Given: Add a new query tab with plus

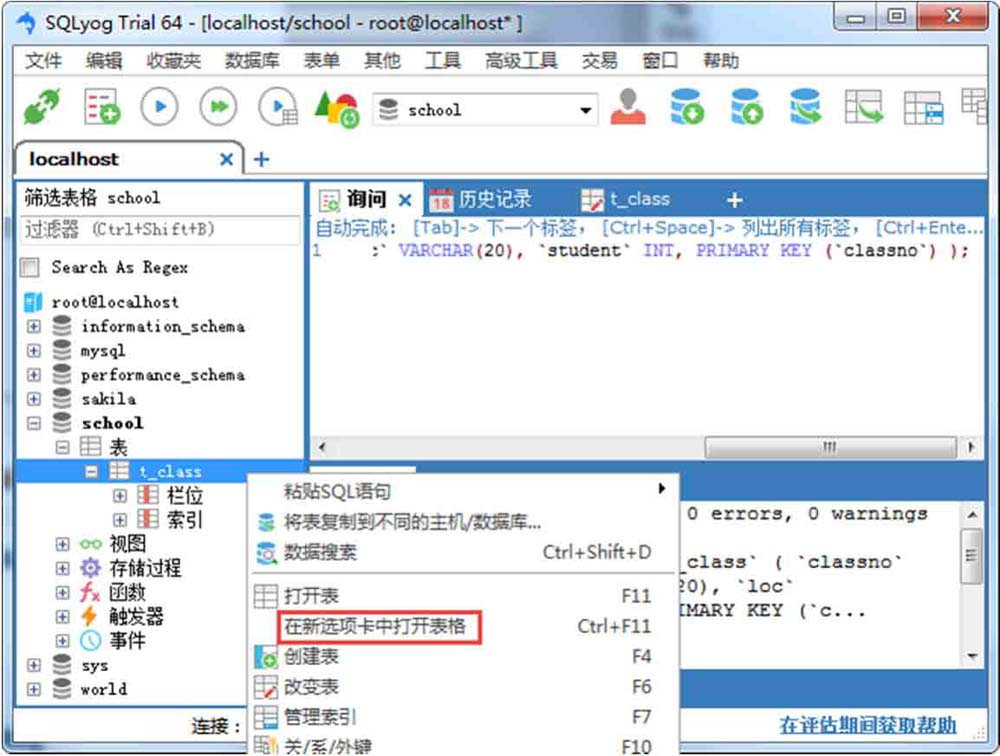Looking at the screenshot, I should (735, 200).
